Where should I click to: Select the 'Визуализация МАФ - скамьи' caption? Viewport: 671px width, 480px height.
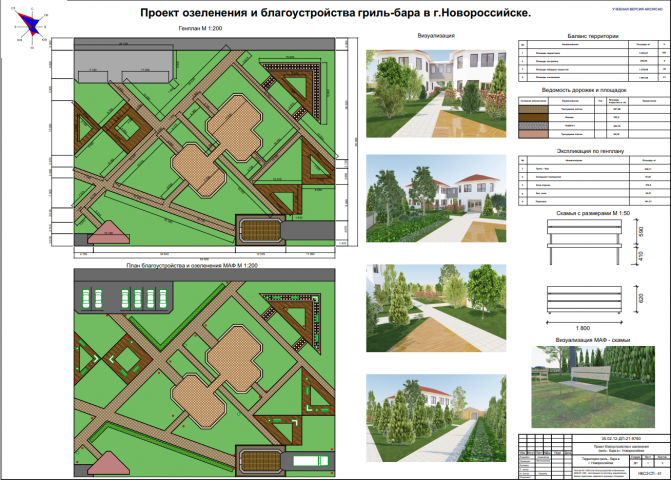(x=593, y=340)
